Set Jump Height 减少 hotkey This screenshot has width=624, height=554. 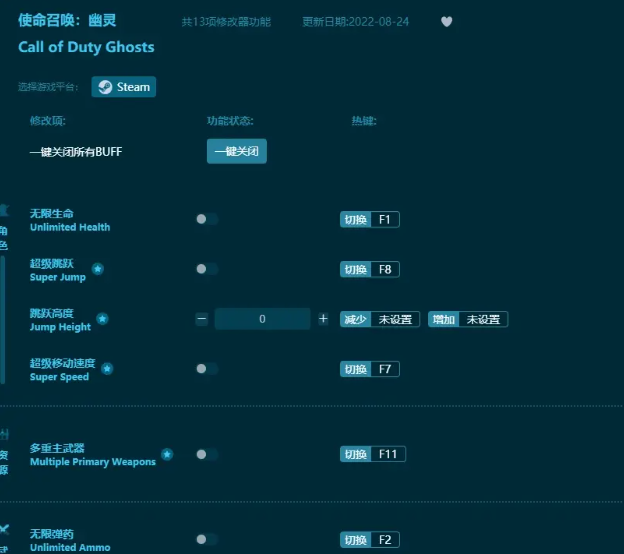380,319
